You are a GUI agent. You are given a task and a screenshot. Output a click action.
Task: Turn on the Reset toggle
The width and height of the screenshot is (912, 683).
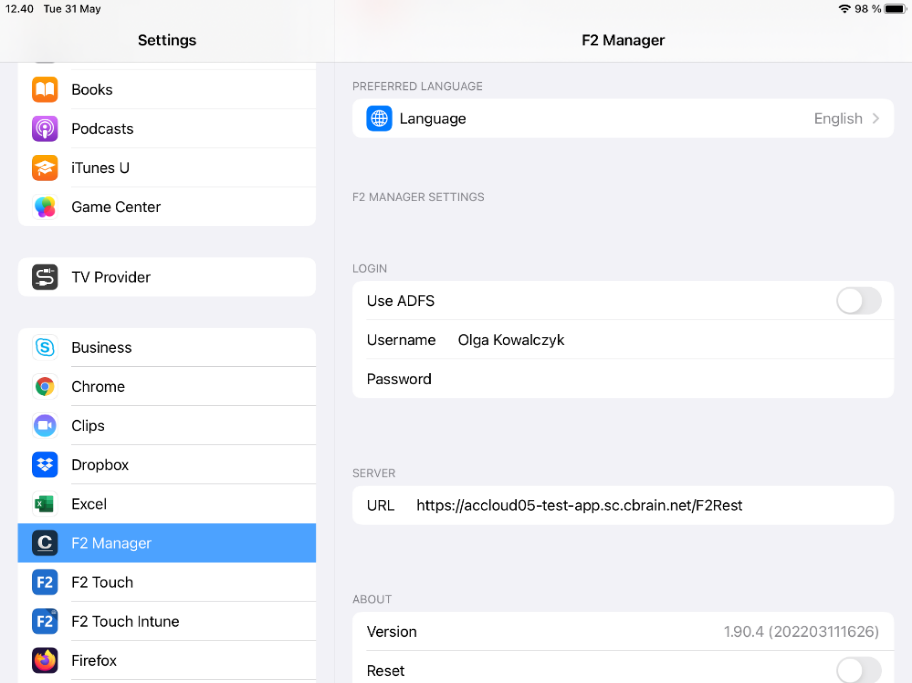pos(858,670)
